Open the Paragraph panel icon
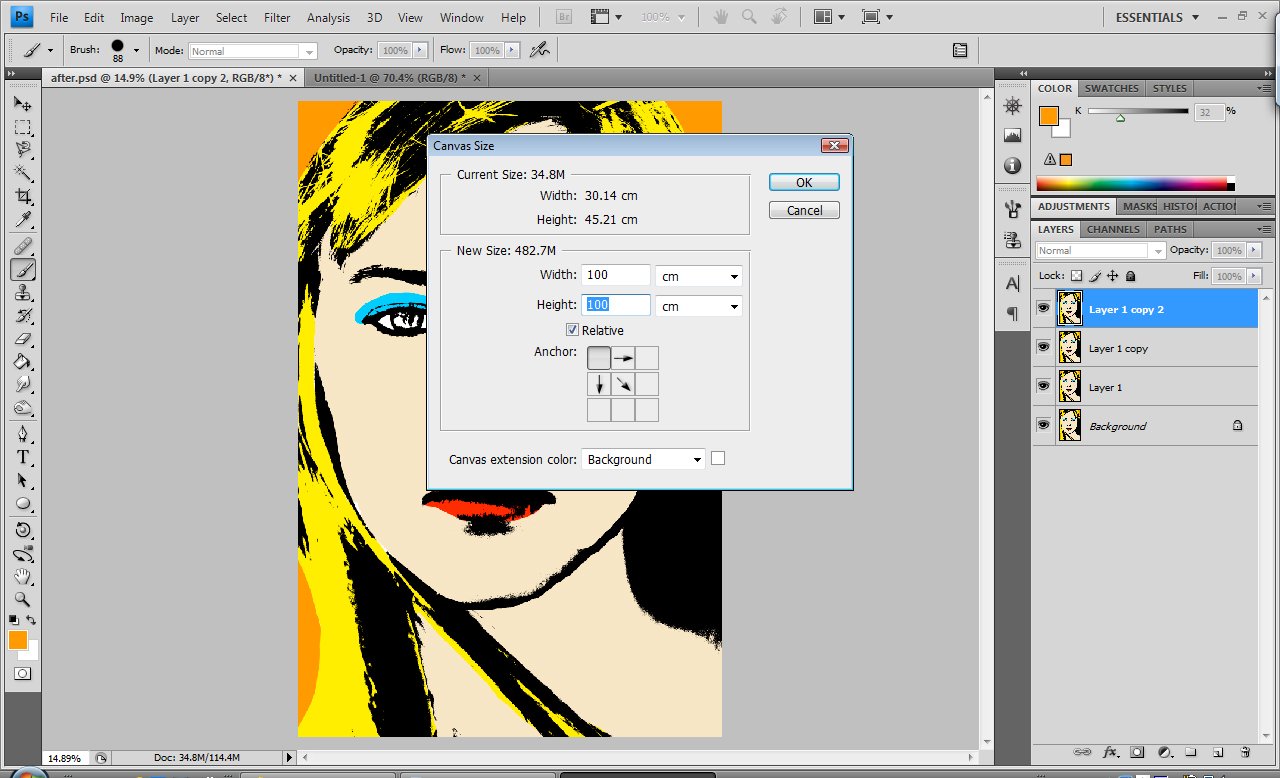Screen dimensions: 1280x778 pos(1012,314)
